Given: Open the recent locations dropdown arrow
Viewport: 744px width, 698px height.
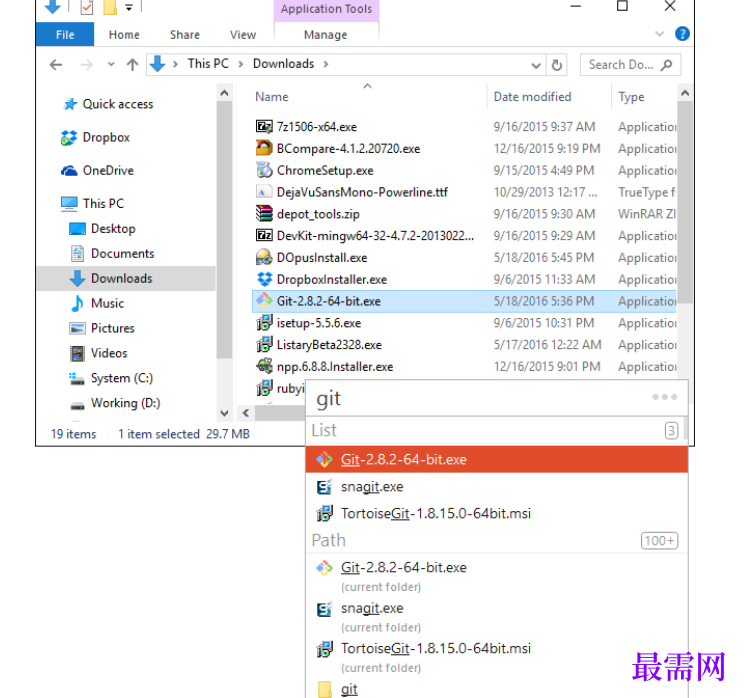Looking at the screenshot, I should point(111,65).
